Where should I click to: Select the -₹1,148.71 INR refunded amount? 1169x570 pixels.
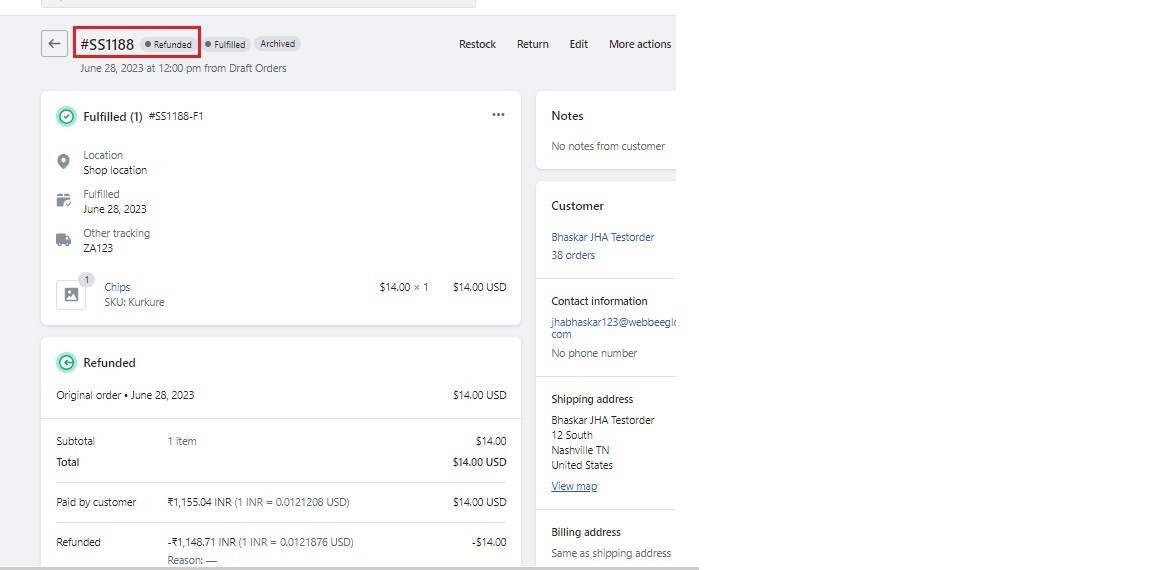pos(201,542)
